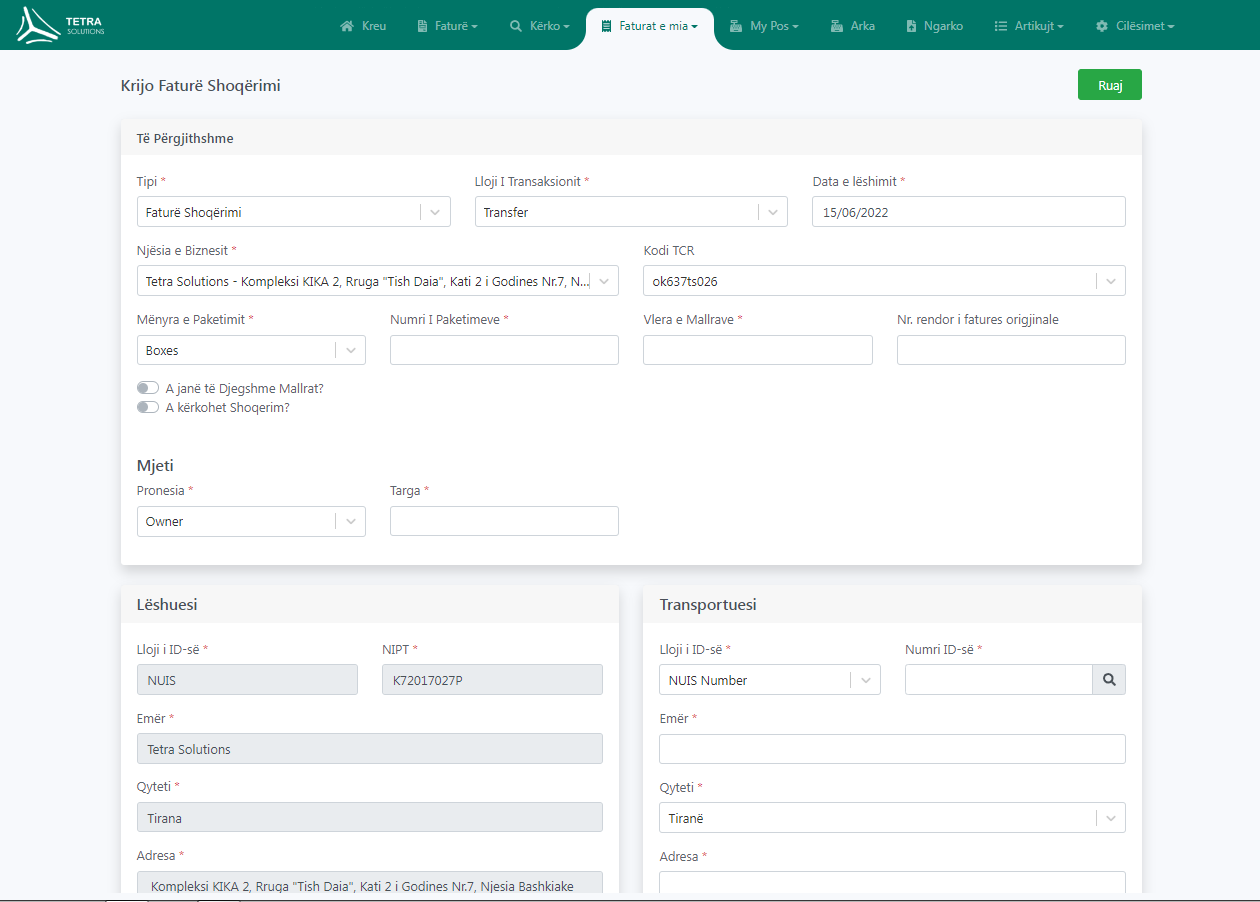The image size is (1260, 902).
Task: Open the Kërko menu
Action: pyautogui.click(x=540, y=26)
